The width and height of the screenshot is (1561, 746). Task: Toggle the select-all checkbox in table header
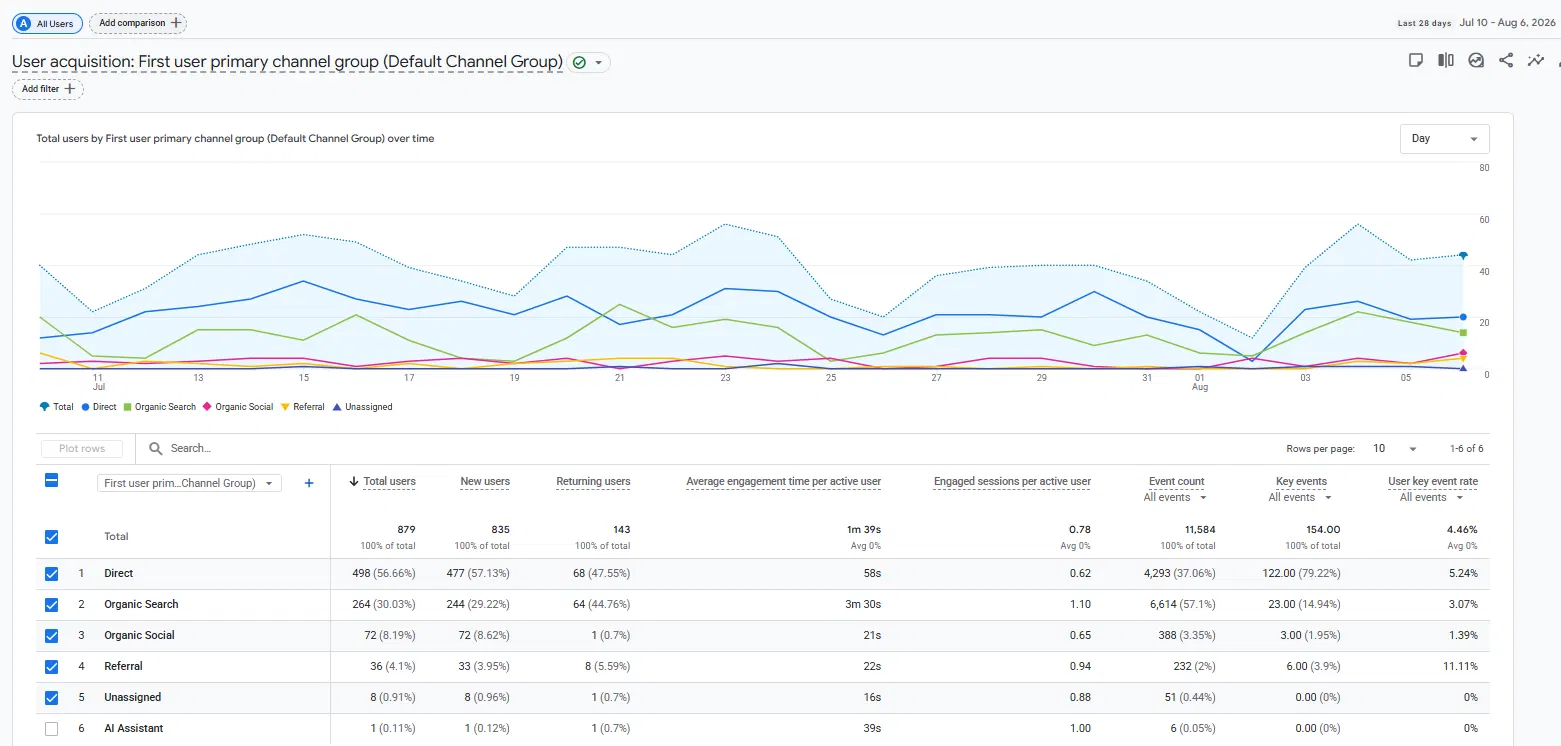pyautogui.click(x=52, y=481)
